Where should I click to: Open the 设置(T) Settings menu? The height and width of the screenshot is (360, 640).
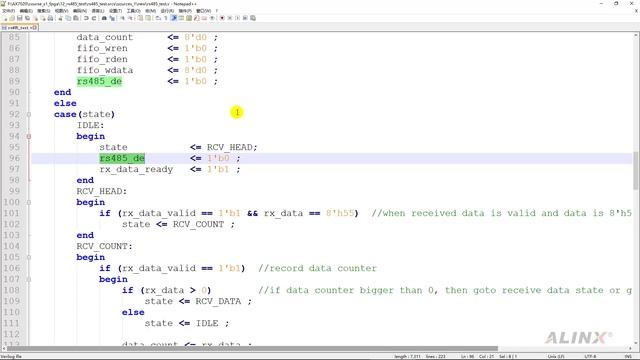coord(116,11)
